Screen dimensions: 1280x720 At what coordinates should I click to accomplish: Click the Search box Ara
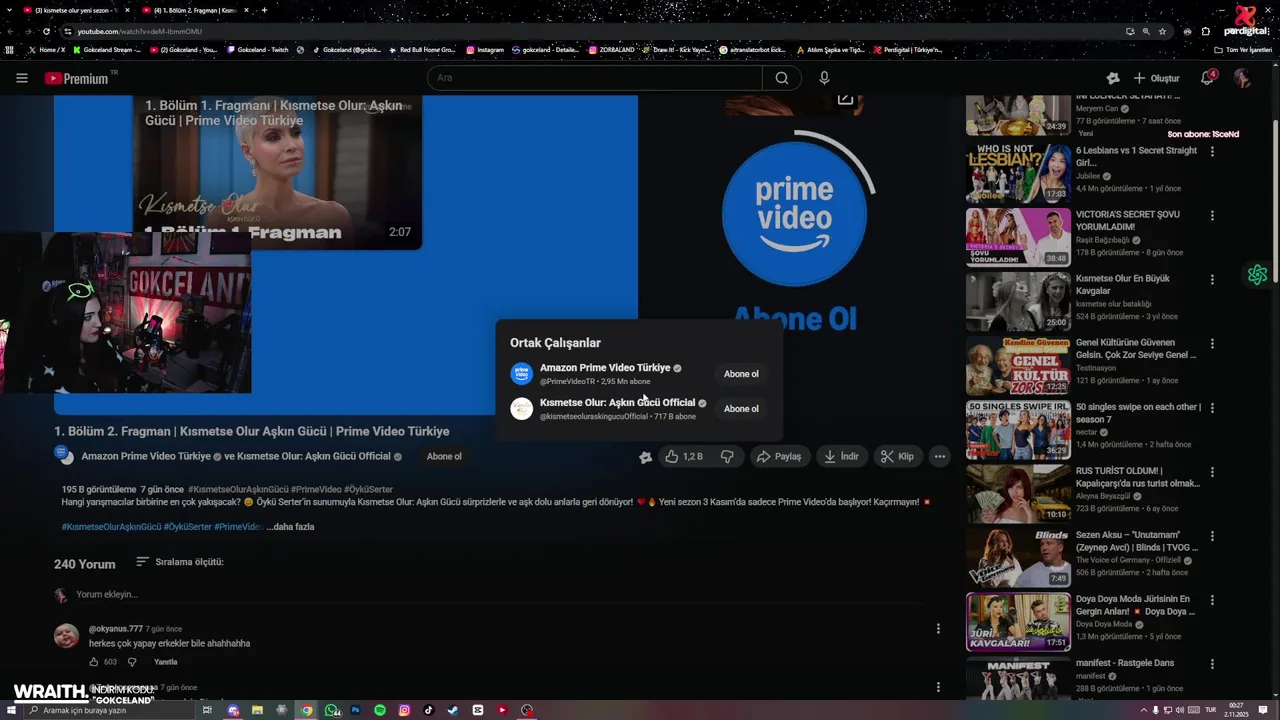pyautogui.click(x=595, y=78)
